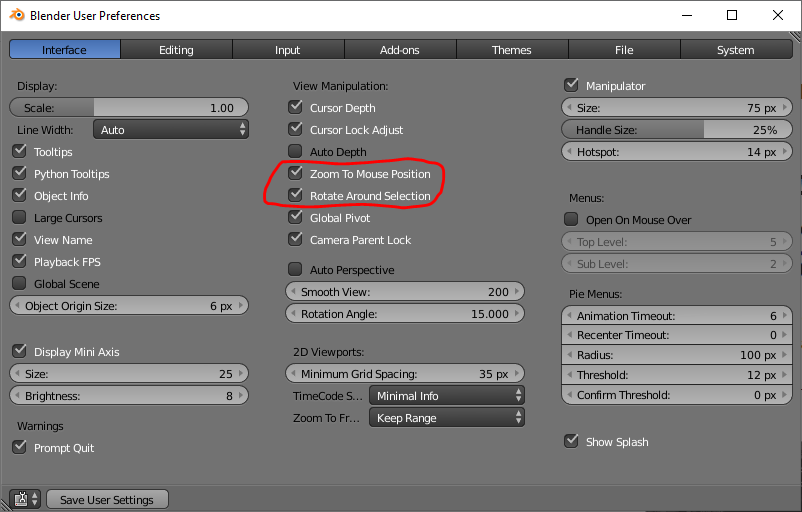Uncheck Prompt Quit warning

[x=19, y=448]
